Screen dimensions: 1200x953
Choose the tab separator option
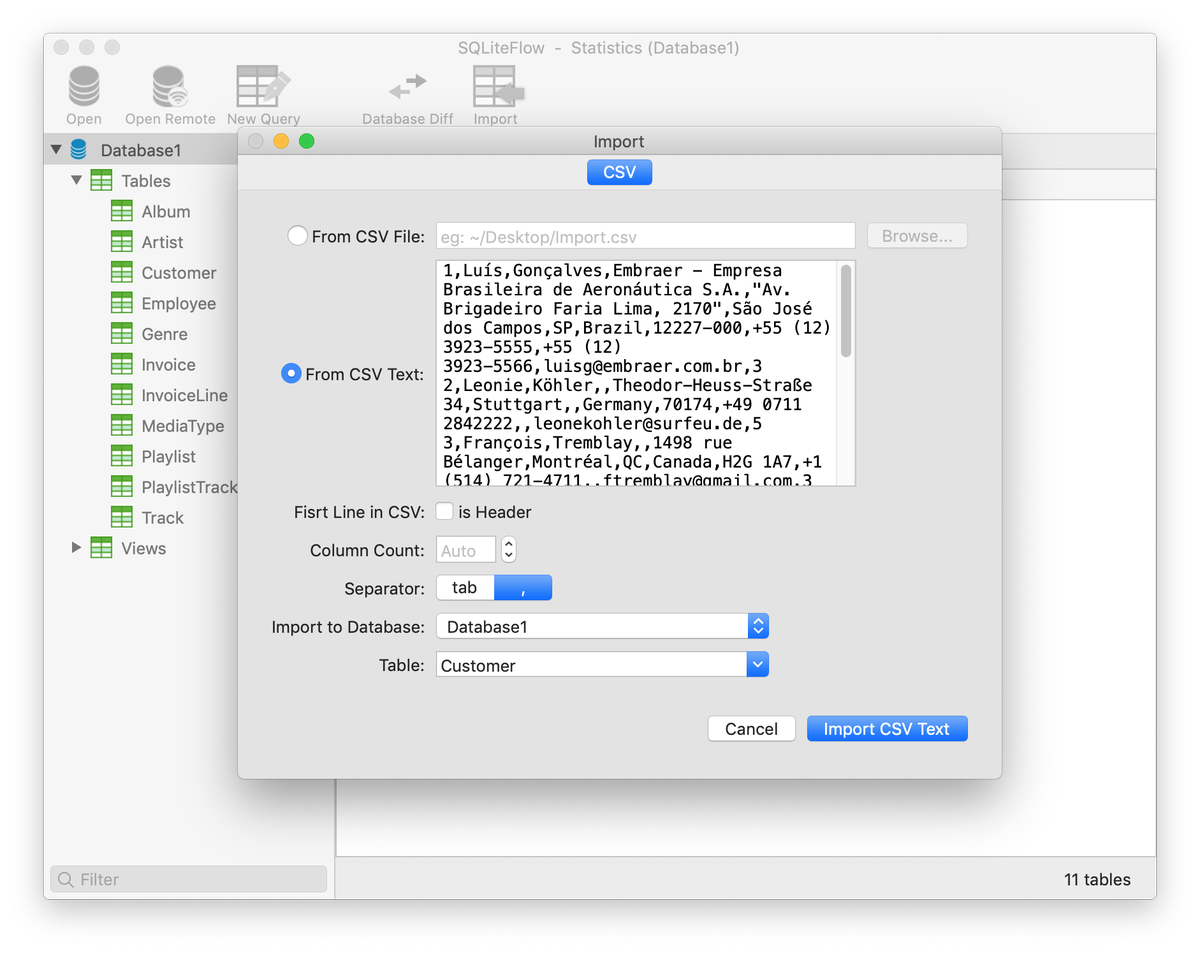point(465,588)
